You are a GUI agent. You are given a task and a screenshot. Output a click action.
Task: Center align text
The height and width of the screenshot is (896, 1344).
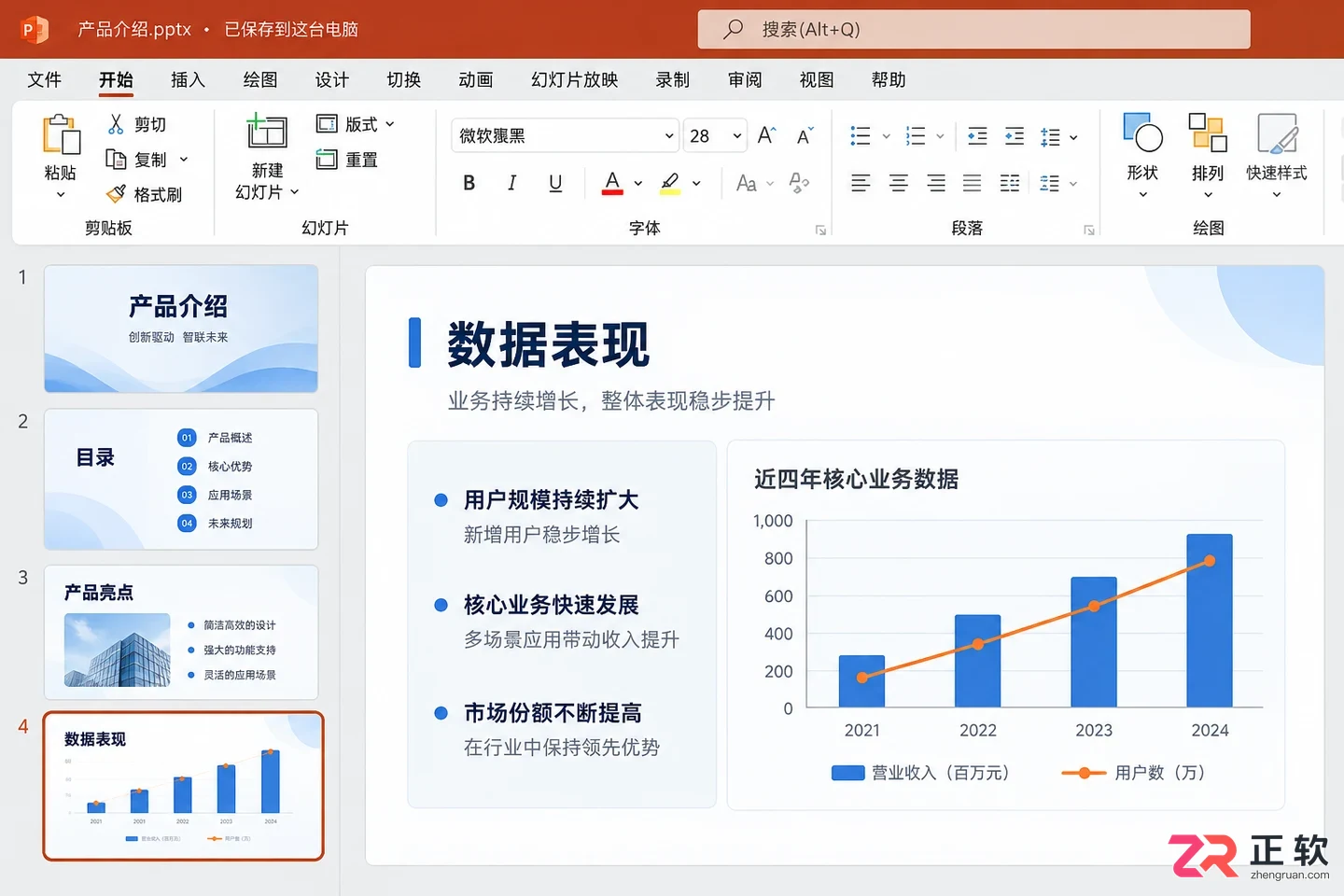[898, 183]
